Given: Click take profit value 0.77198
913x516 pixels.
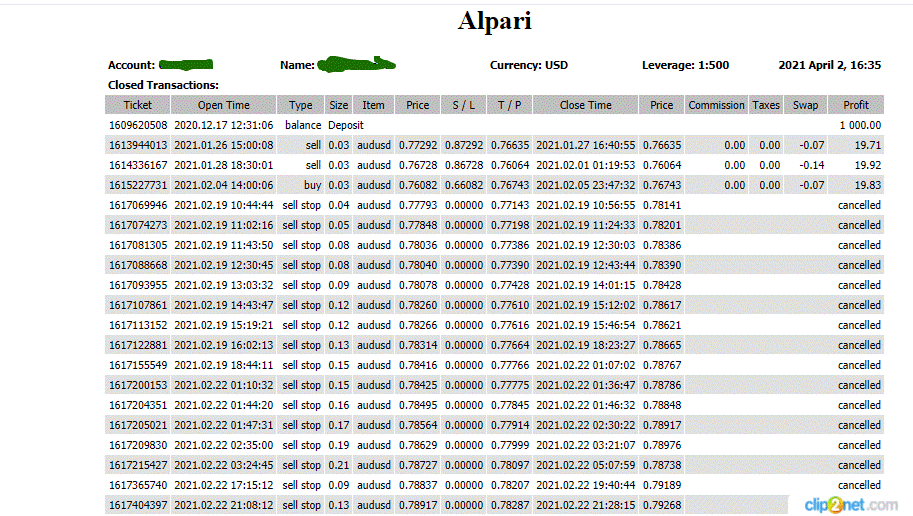Looking at the screenshot, I should (x=509, y=225).
